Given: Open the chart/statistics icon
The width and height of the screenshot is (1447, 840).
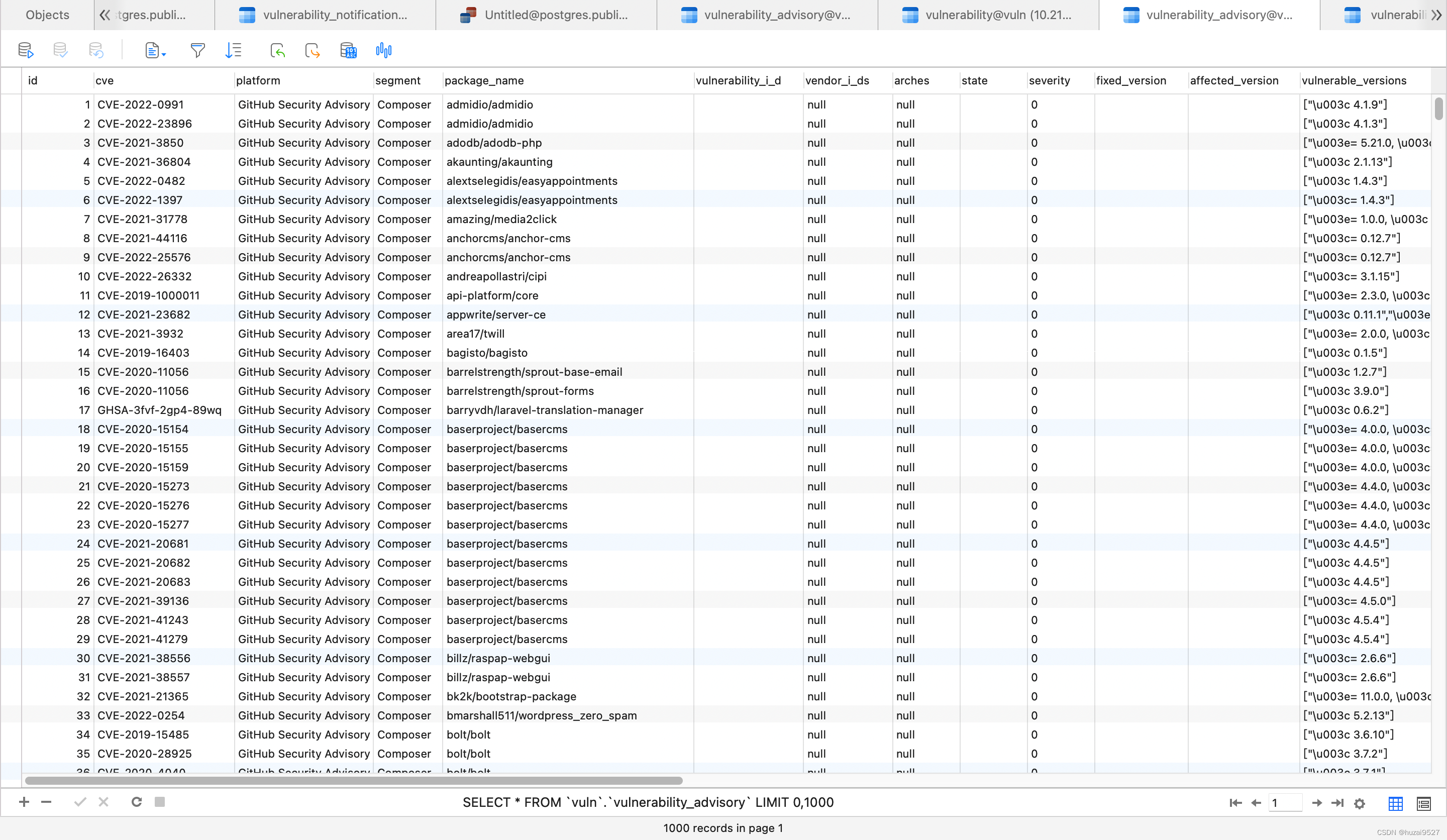Looking at the screenshot, I should coord(383,51).
